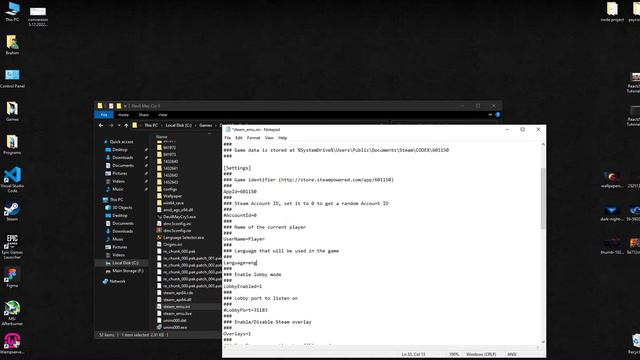Click the [Settings] line in Notepad
640x360 pixels.
pos(237,168)
